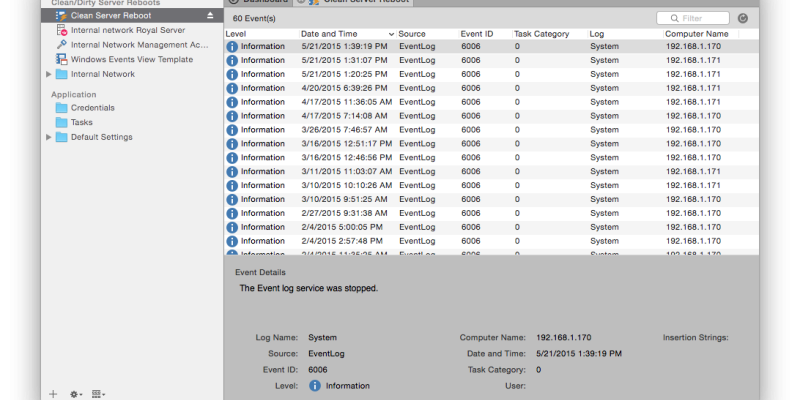
Task: Click the eject icon beside Clean Server Reboot
Action: (210, 16)
